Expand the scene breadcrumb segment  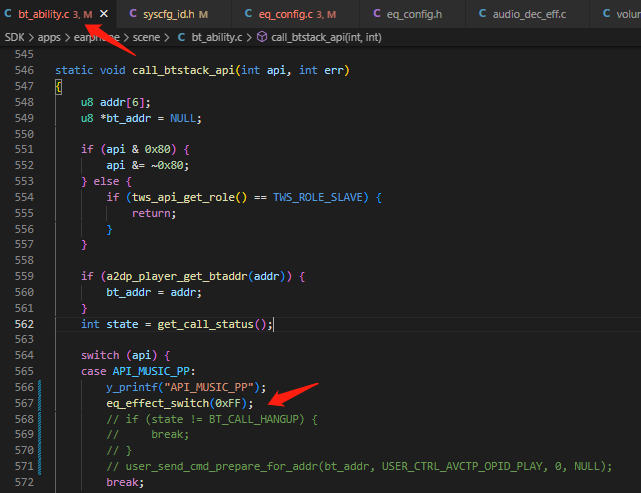pyautogui.click(x=146, y=37)
